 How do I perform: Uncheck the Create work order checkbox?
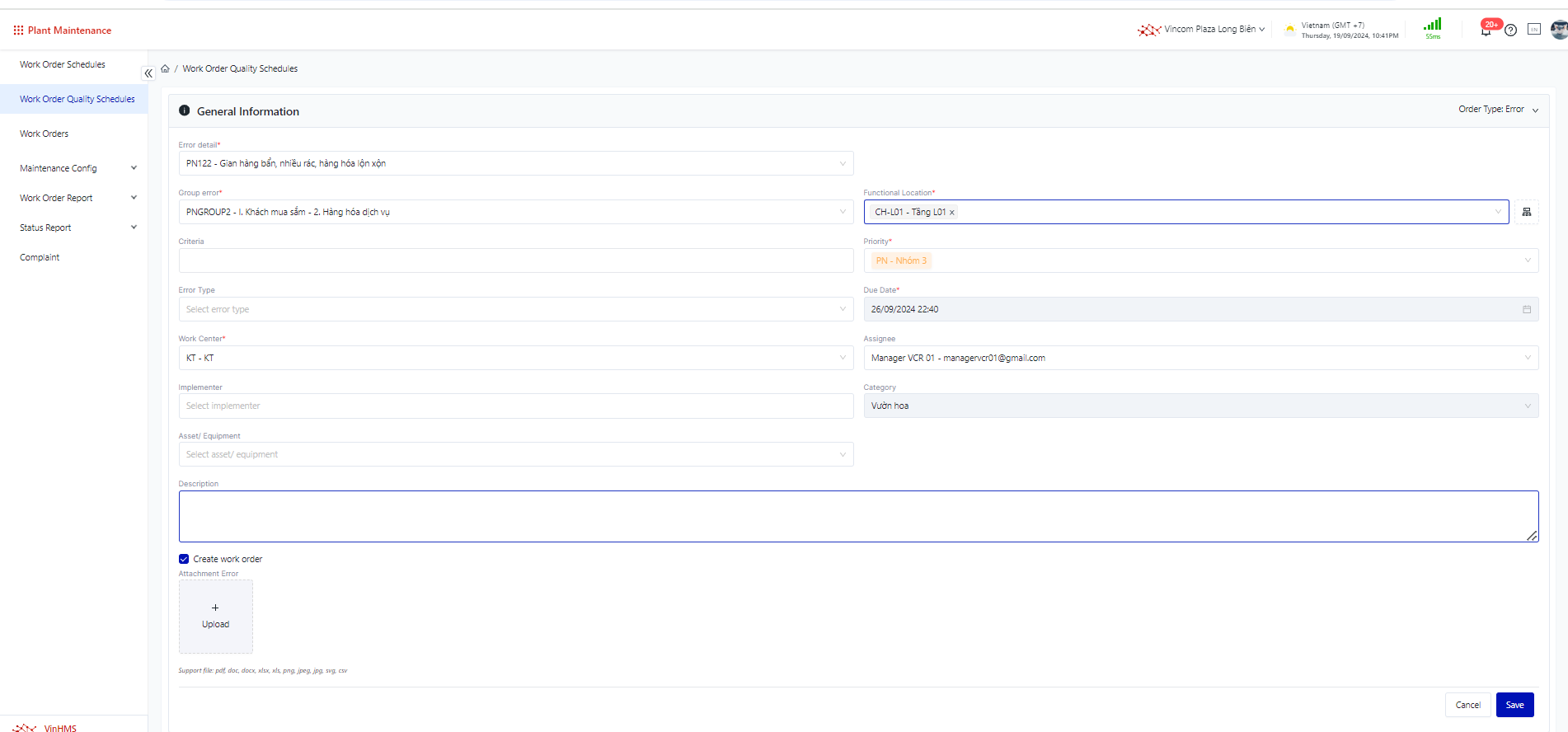(184, 559)
